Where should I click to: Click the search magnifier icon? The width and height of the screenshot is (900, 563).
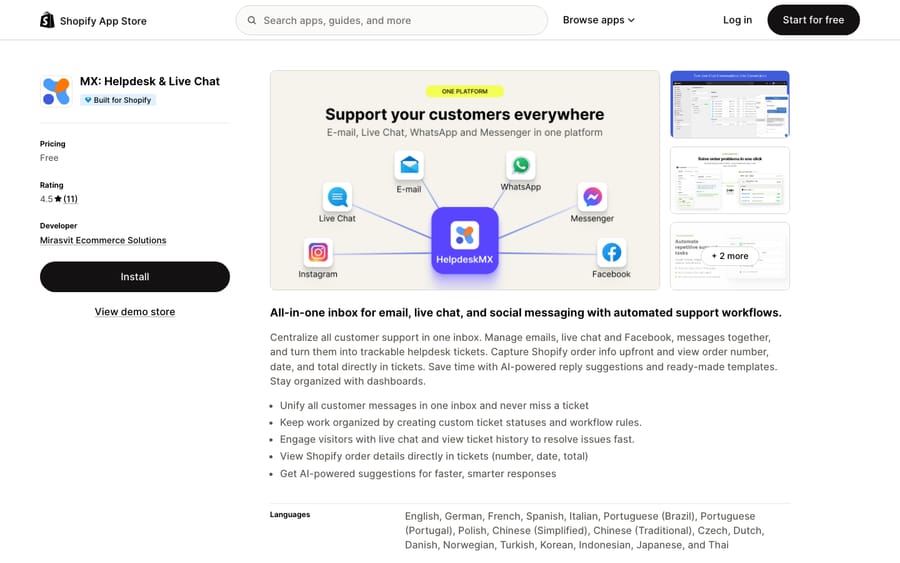(x=251, y=20)
